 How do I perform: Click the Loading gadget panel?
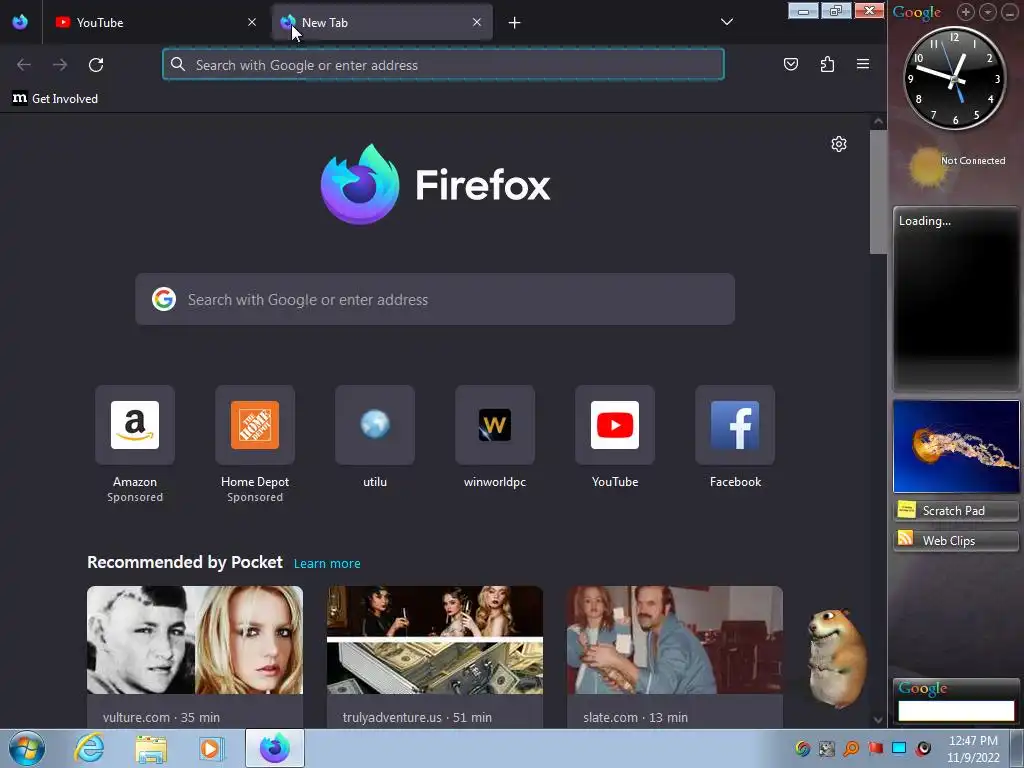coord(956,299)
